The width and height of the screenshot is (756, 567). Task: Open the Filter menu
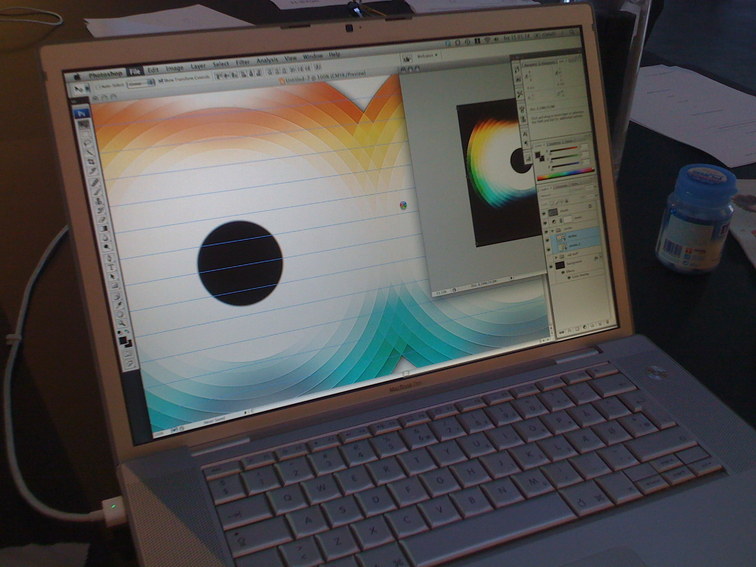(243, 63)
